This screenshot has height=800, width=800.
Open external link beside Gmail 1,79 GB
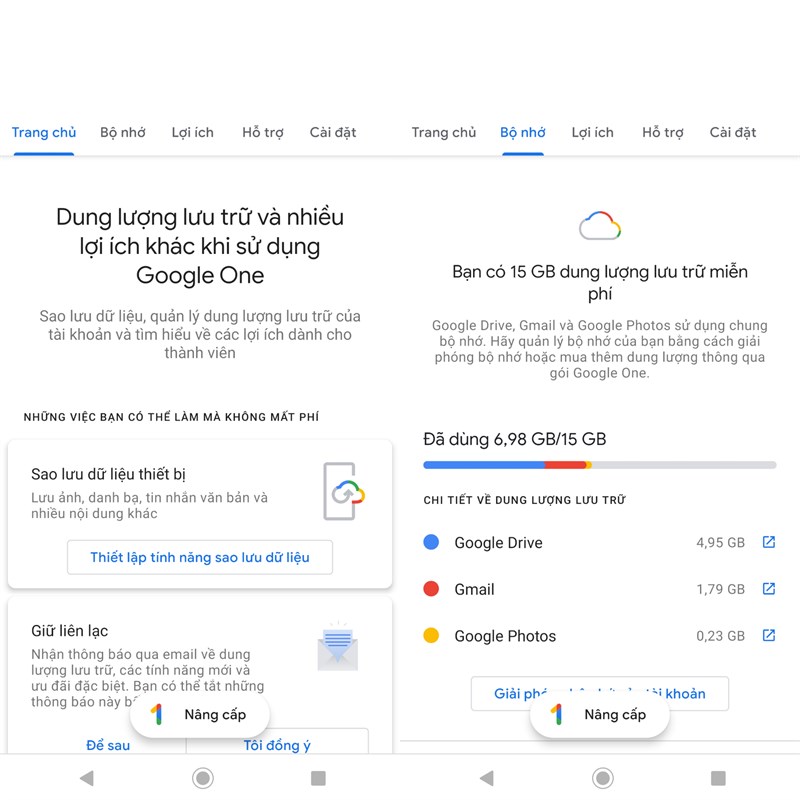coord(768,588)
